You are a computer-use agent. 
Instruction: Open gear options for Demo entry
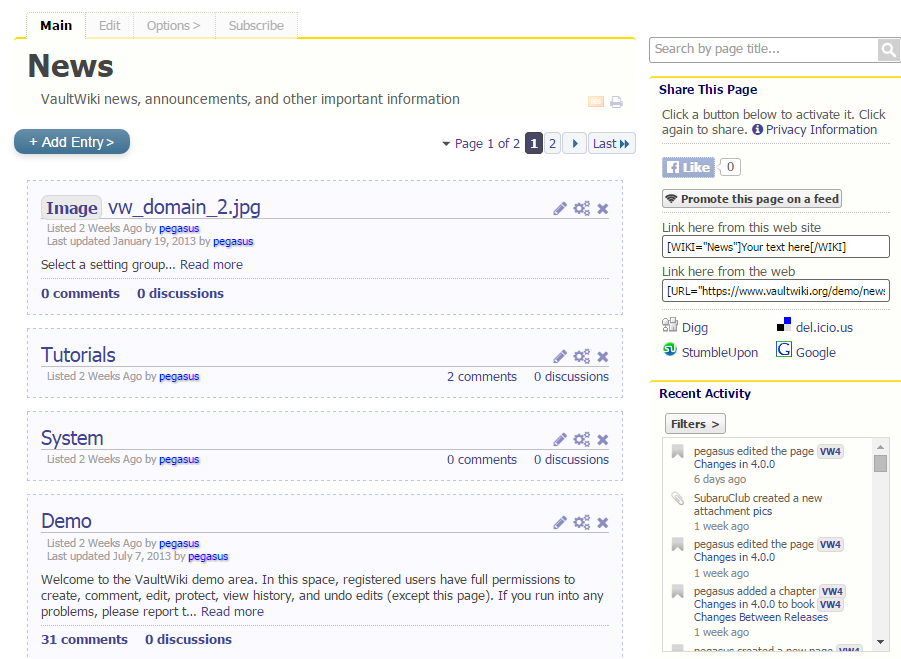582,522
